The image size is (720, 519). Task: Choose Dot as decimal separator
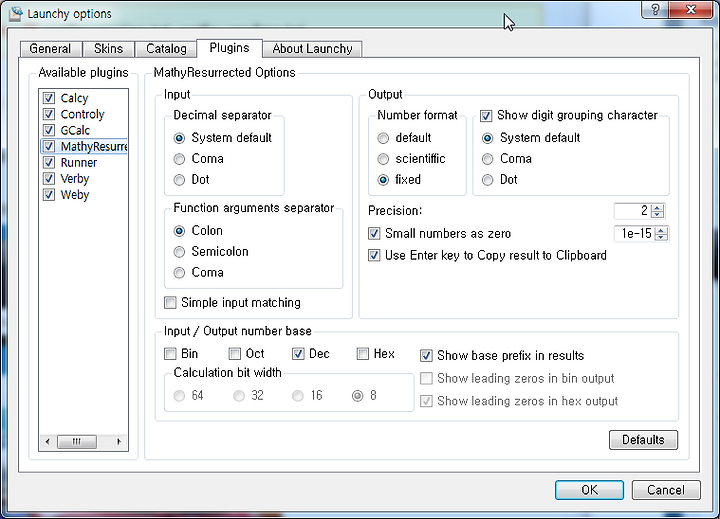(180, 180)
